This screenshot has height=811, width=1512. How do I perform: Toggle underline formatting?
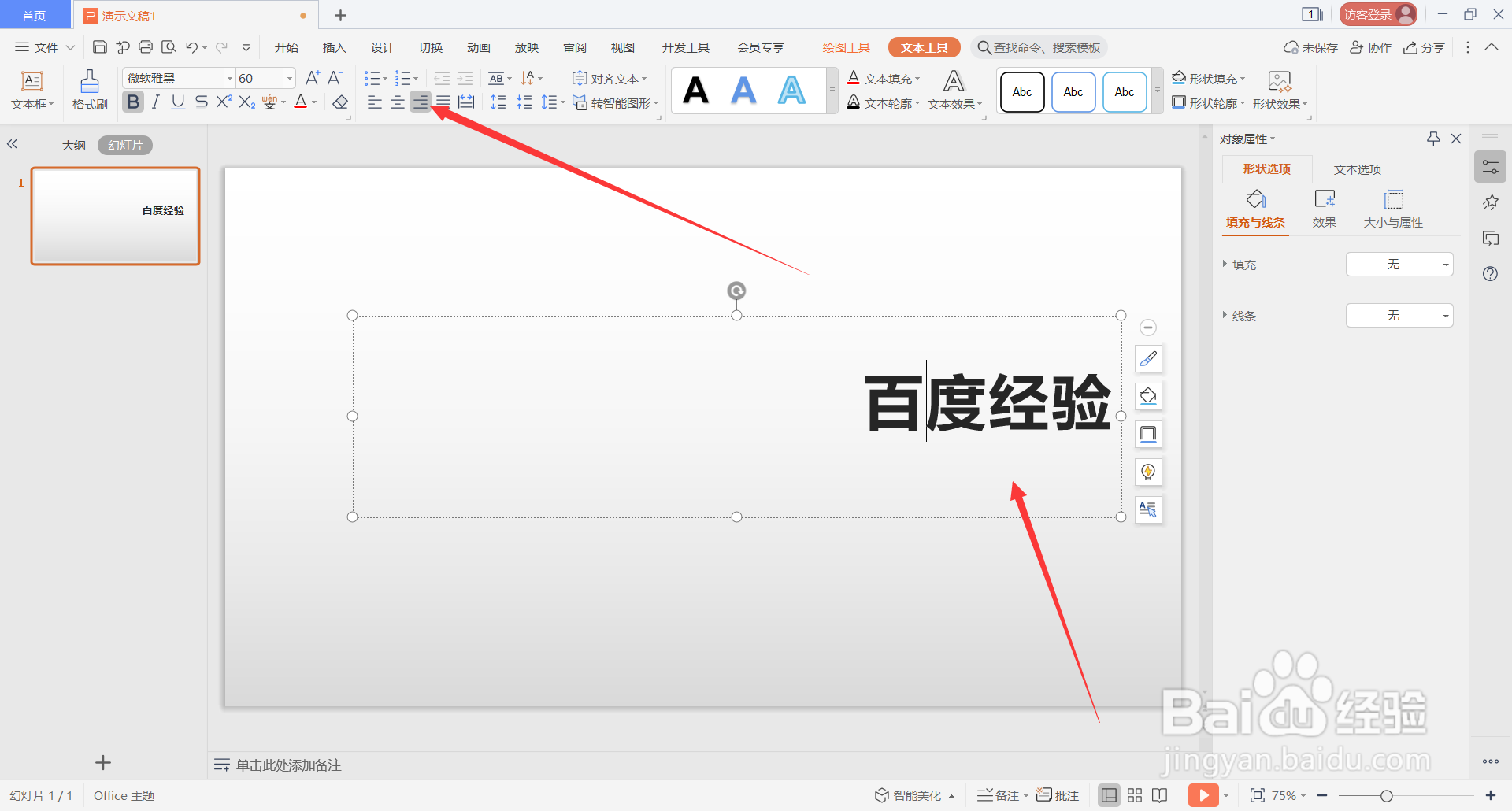(x=177, y=102)
